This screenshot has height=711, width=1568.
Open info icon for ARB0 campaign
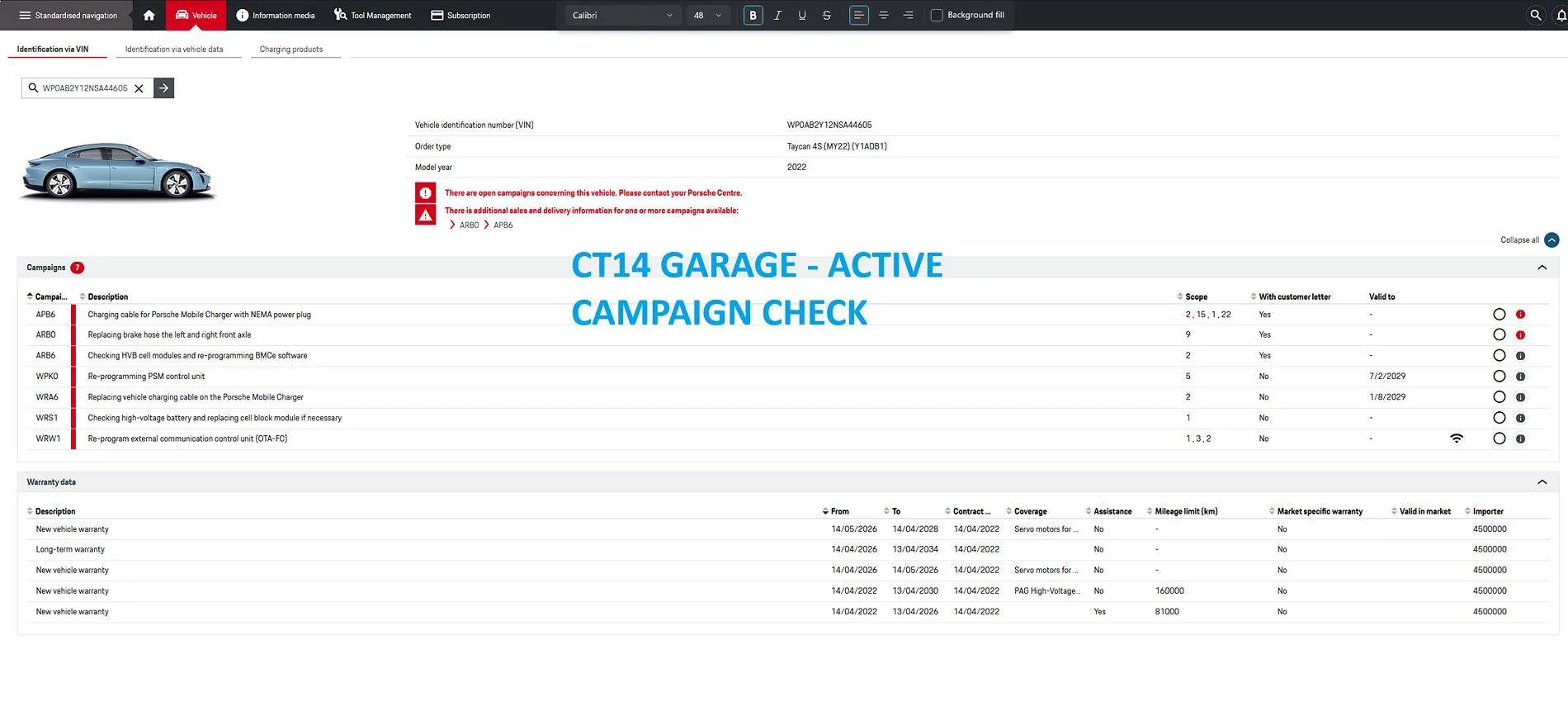point(1520,335)
